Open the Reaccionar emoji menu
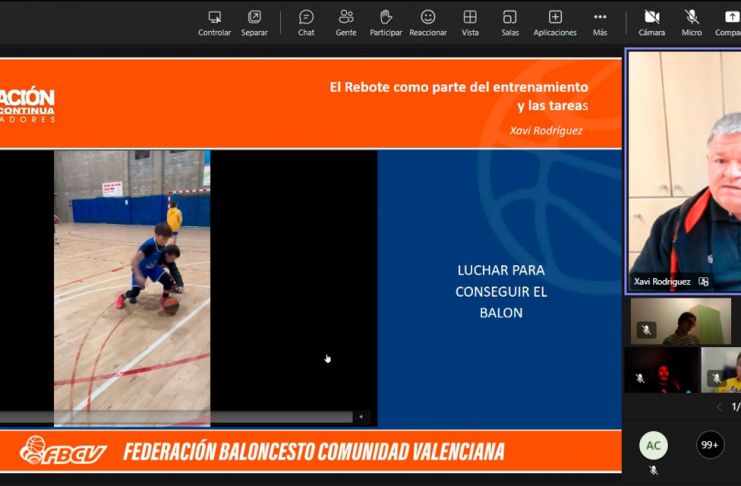The image size is (741, 486). coord(428,23)
